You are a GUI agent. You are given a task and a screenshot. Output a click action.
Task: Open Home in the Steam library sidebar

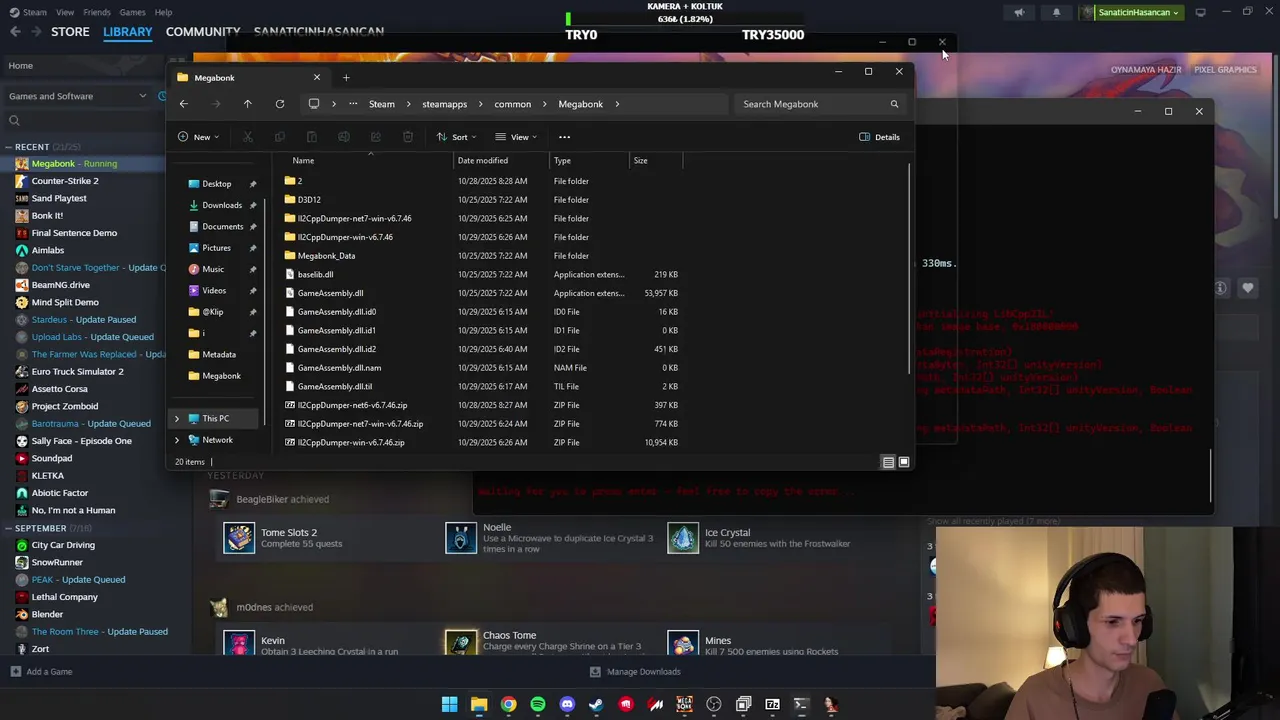(20, 66)
